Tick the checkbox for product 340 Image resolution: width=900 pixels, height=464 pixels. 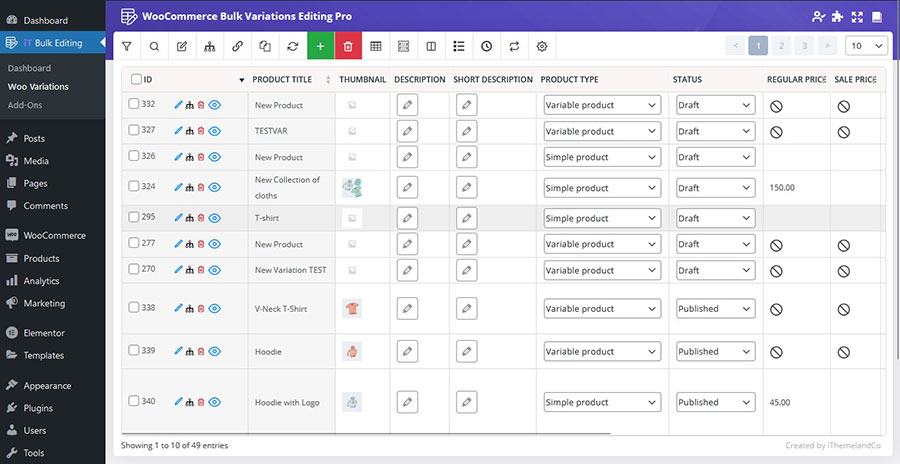coord(134,401)
